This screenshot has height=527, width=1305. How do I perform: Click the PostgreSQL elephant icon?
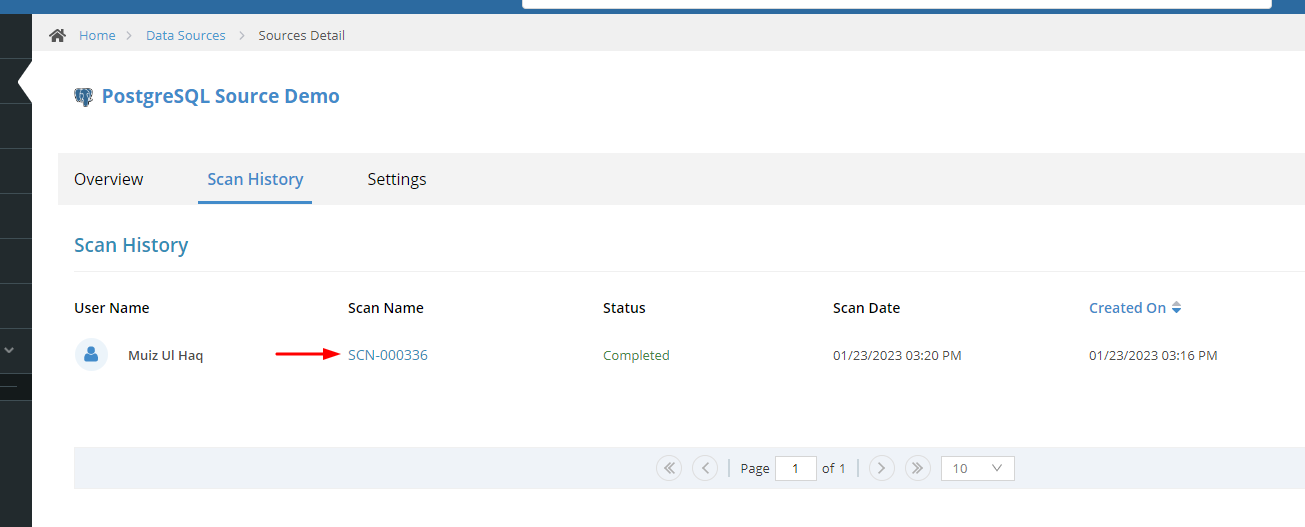pos(84,97)
